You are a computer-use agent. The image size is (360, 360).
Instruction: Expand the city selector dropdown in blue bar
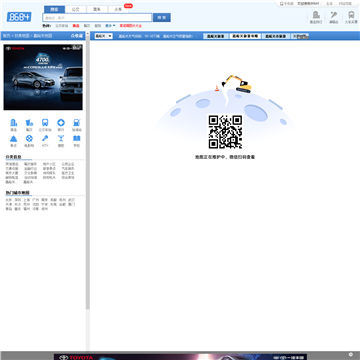point(104,36)
